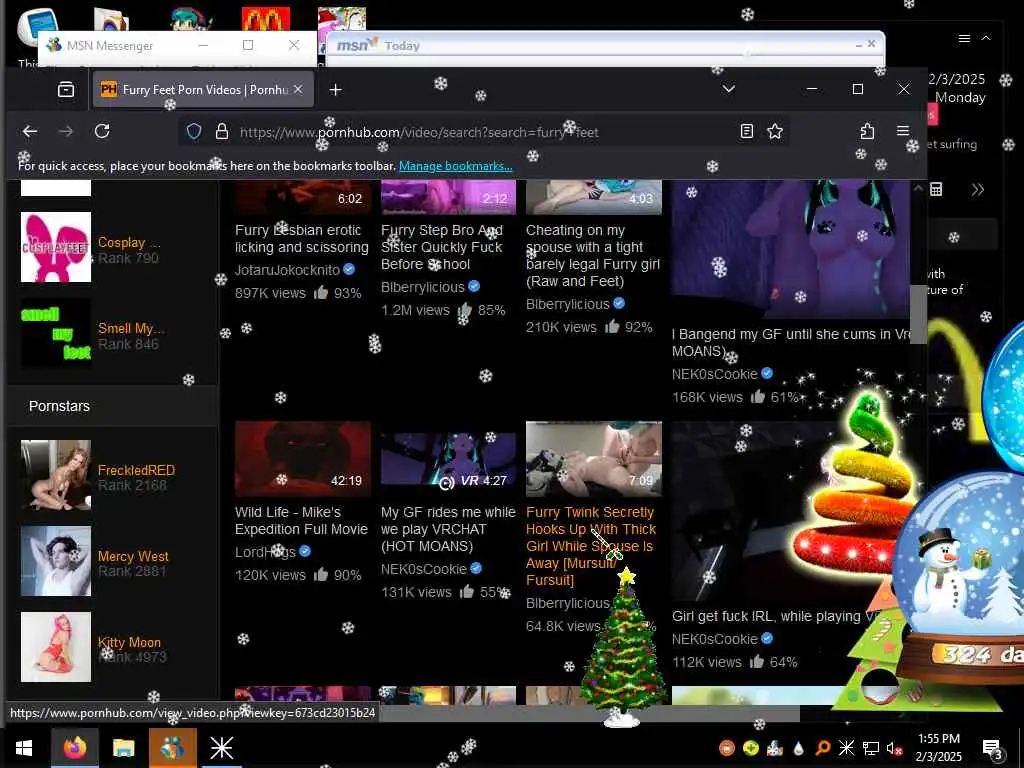Open the Firefox application hamburger menu
The height and width of the screenshot is (768, 1024).
[x=903, y=131]
